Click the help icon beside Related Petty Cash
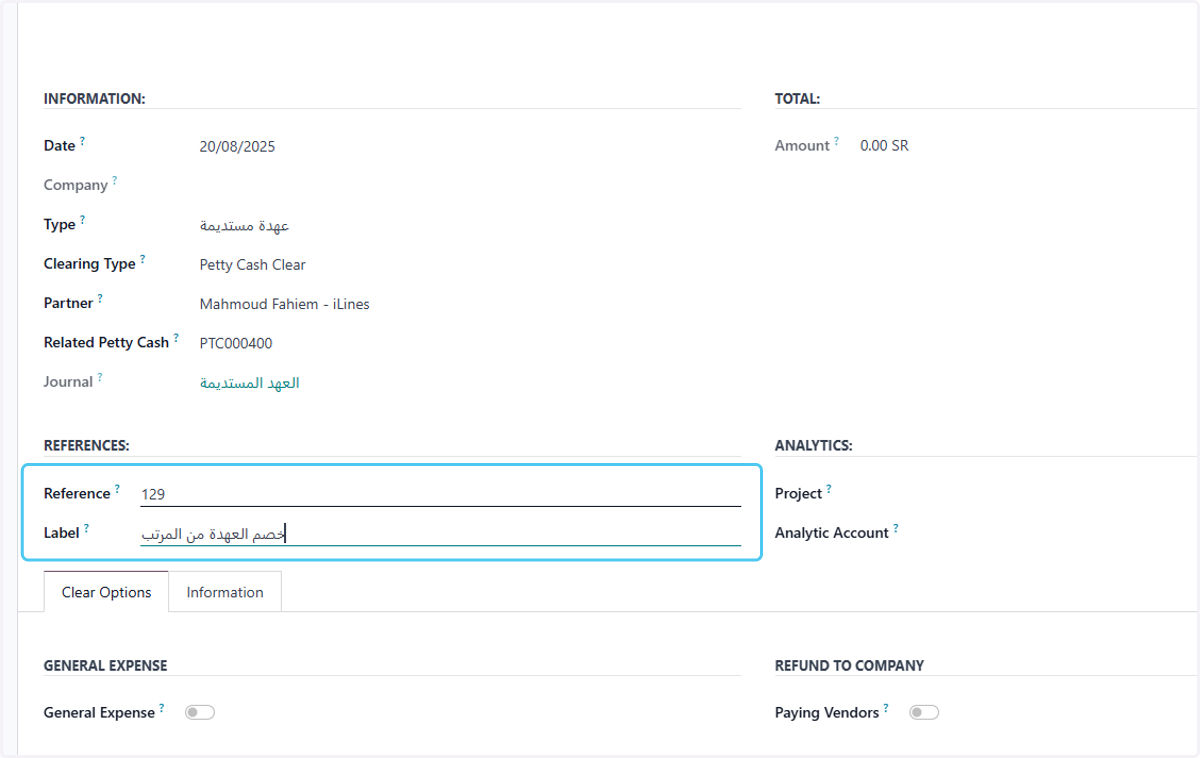The image size is (1200, 758). point(176,338)
